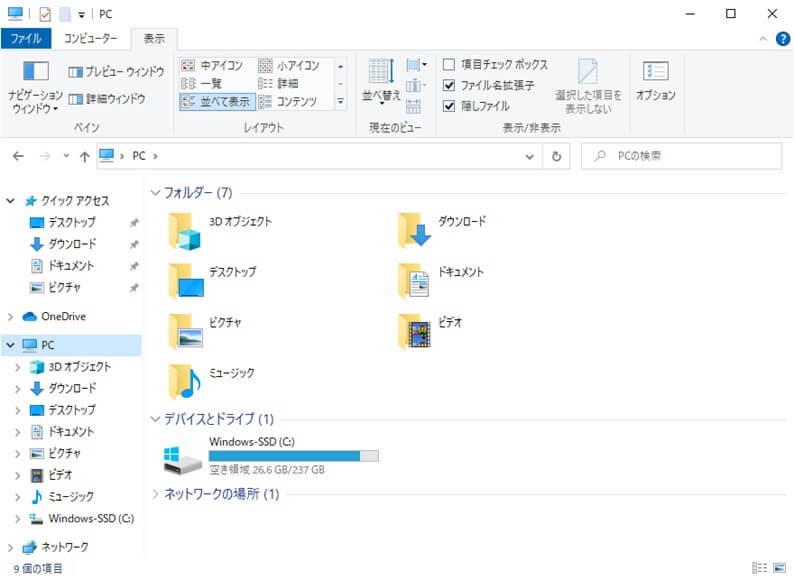
Task: Expand the layout gallery more arrow
Action: click(340, 102)
